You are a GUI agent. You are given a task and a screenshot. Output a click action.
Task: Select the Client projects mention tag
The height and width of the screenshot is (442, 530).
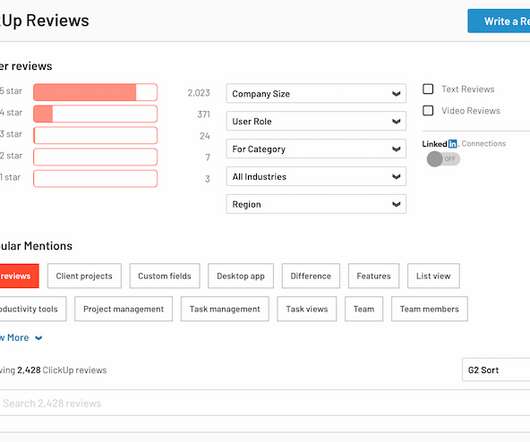(84, 276)
